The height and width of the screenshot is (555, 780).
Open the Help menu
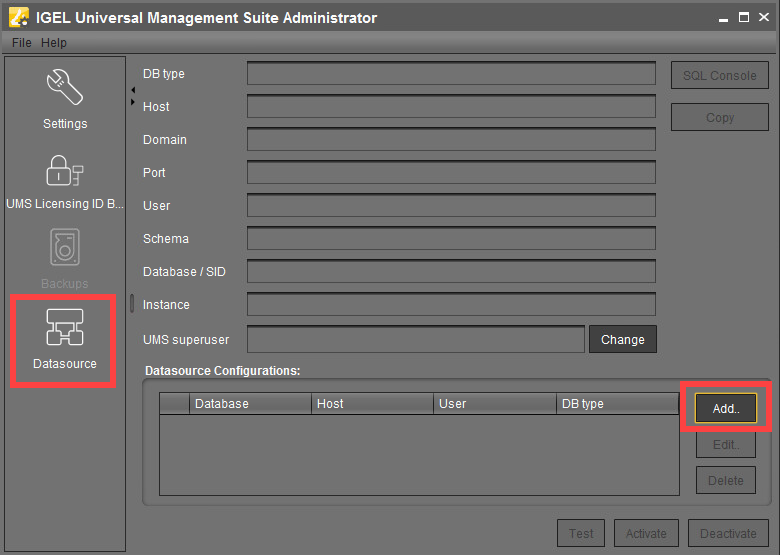[x=54, y=43]
